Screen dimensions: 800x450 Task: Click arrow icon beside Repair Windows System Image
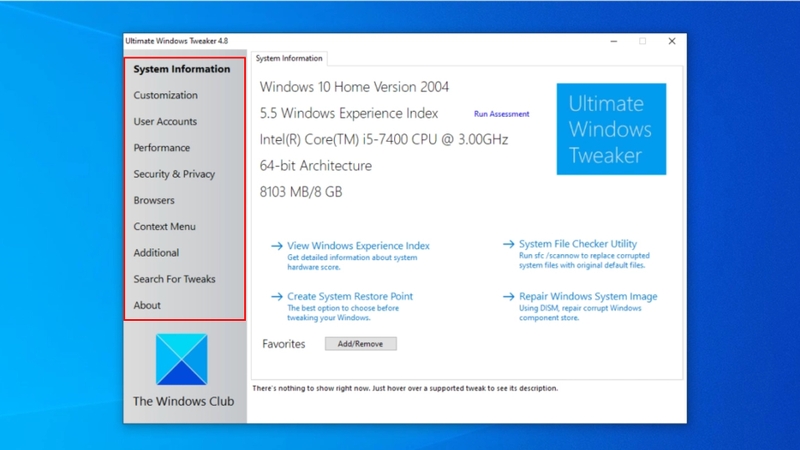pyautogui.click(x=508, y=296)
